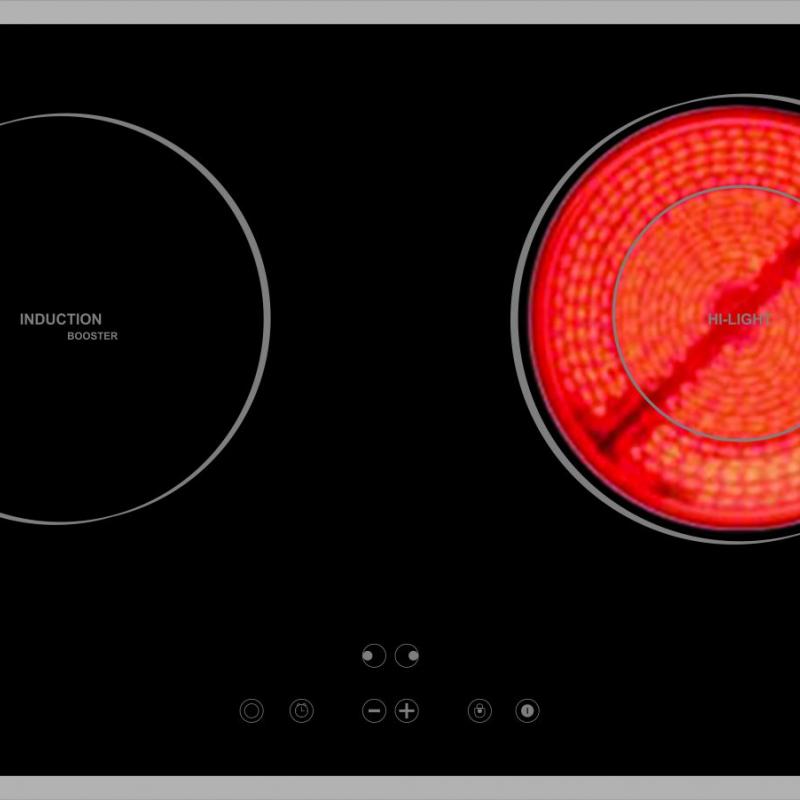Tap the left cooking zone selector
Screen dimensions: 800x800
click(x=374, y=656)
